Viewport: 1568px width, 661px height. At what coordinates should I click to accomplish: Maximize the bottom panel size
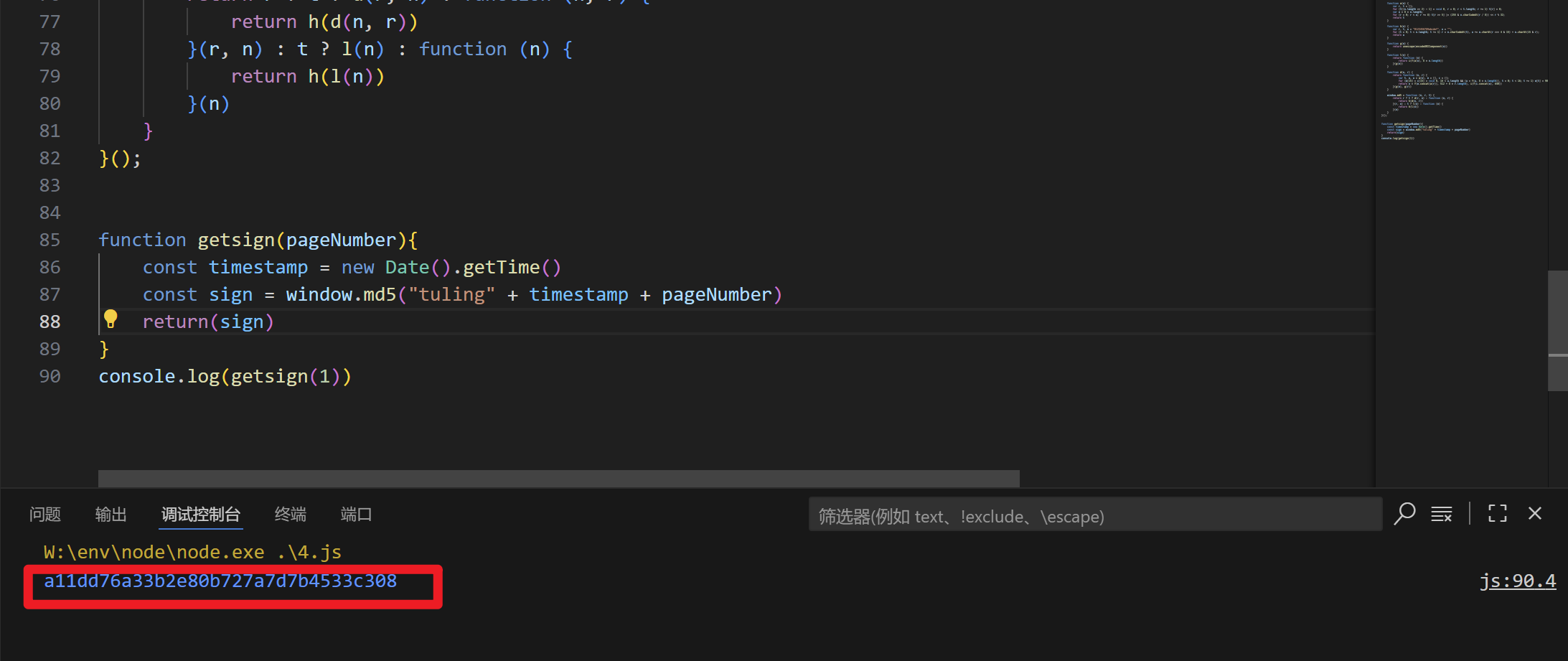(1498, 514)
